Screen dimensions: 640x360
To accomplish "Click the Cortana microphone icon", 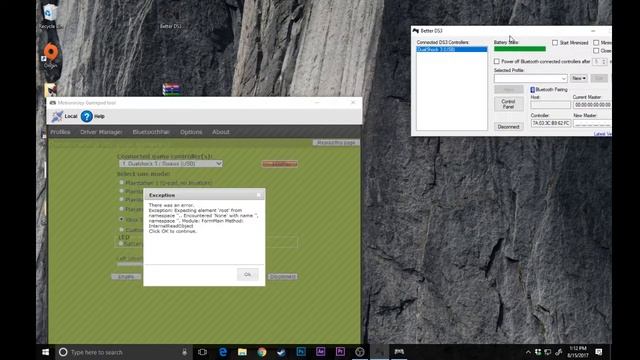I will click(x=184, y=352).
